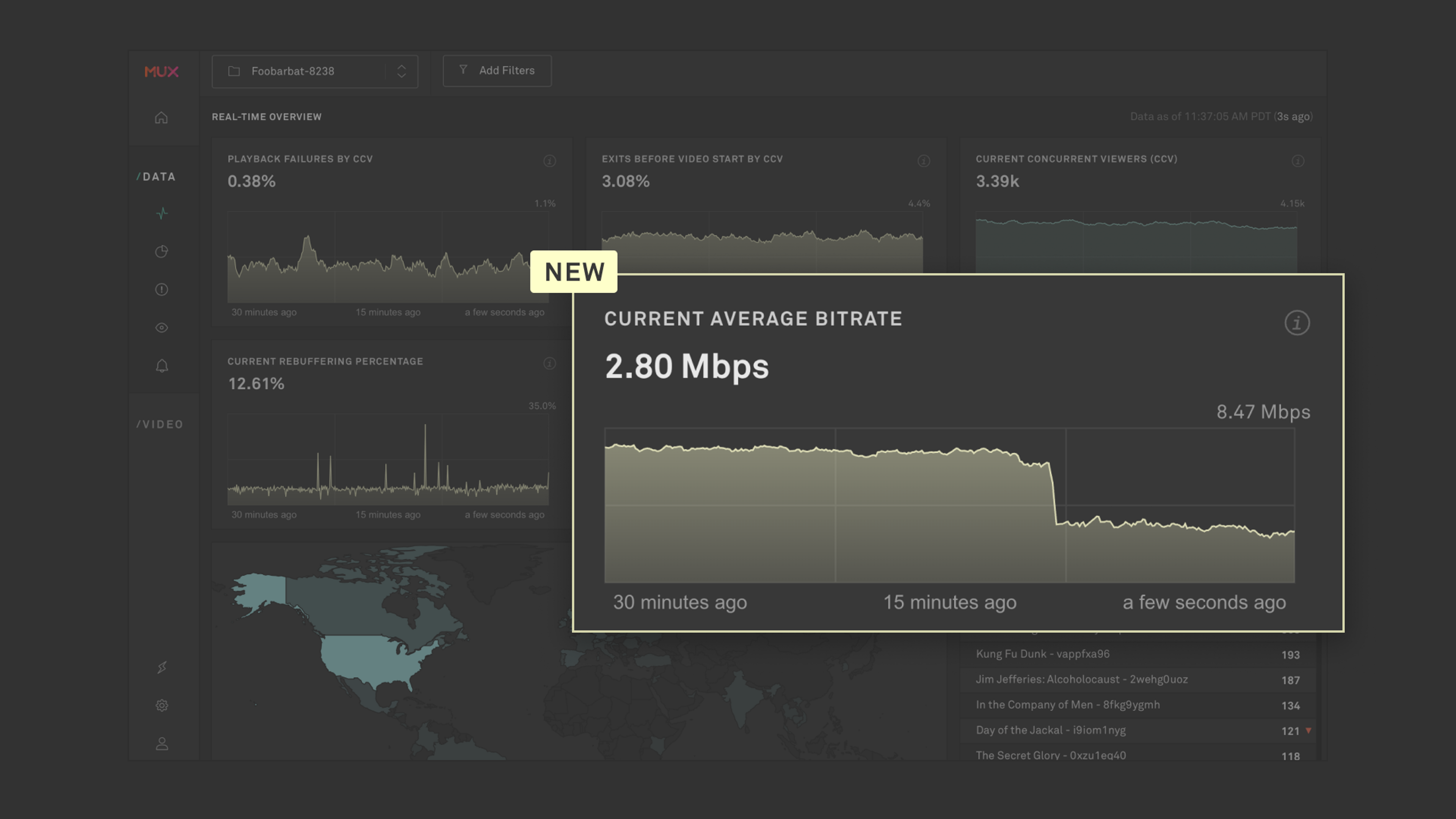
Task: Click the Mux logo
Action: click(161, 72)
